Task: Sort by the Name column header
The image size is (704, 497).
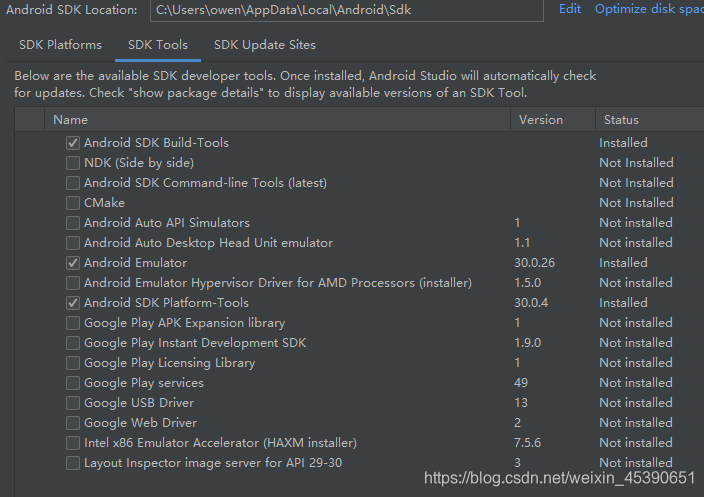Action: coord(277,120)
